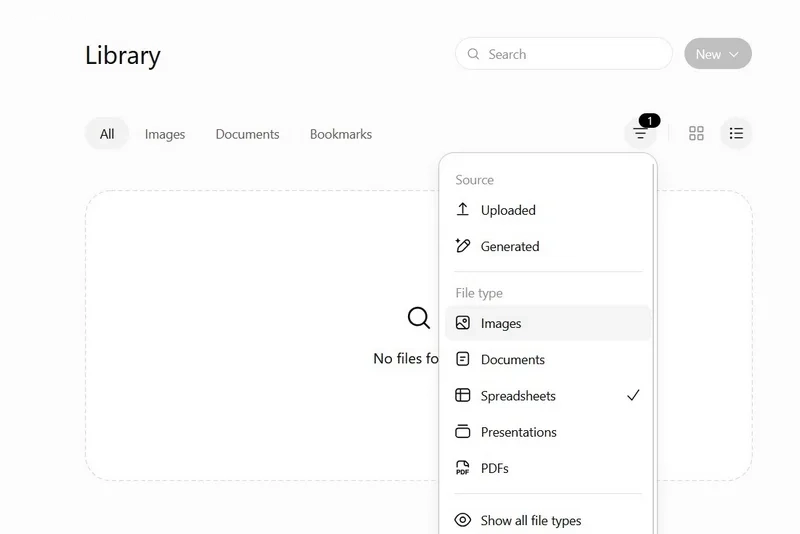Click the No files found message

pyautogui.click(x=406, y=358)
